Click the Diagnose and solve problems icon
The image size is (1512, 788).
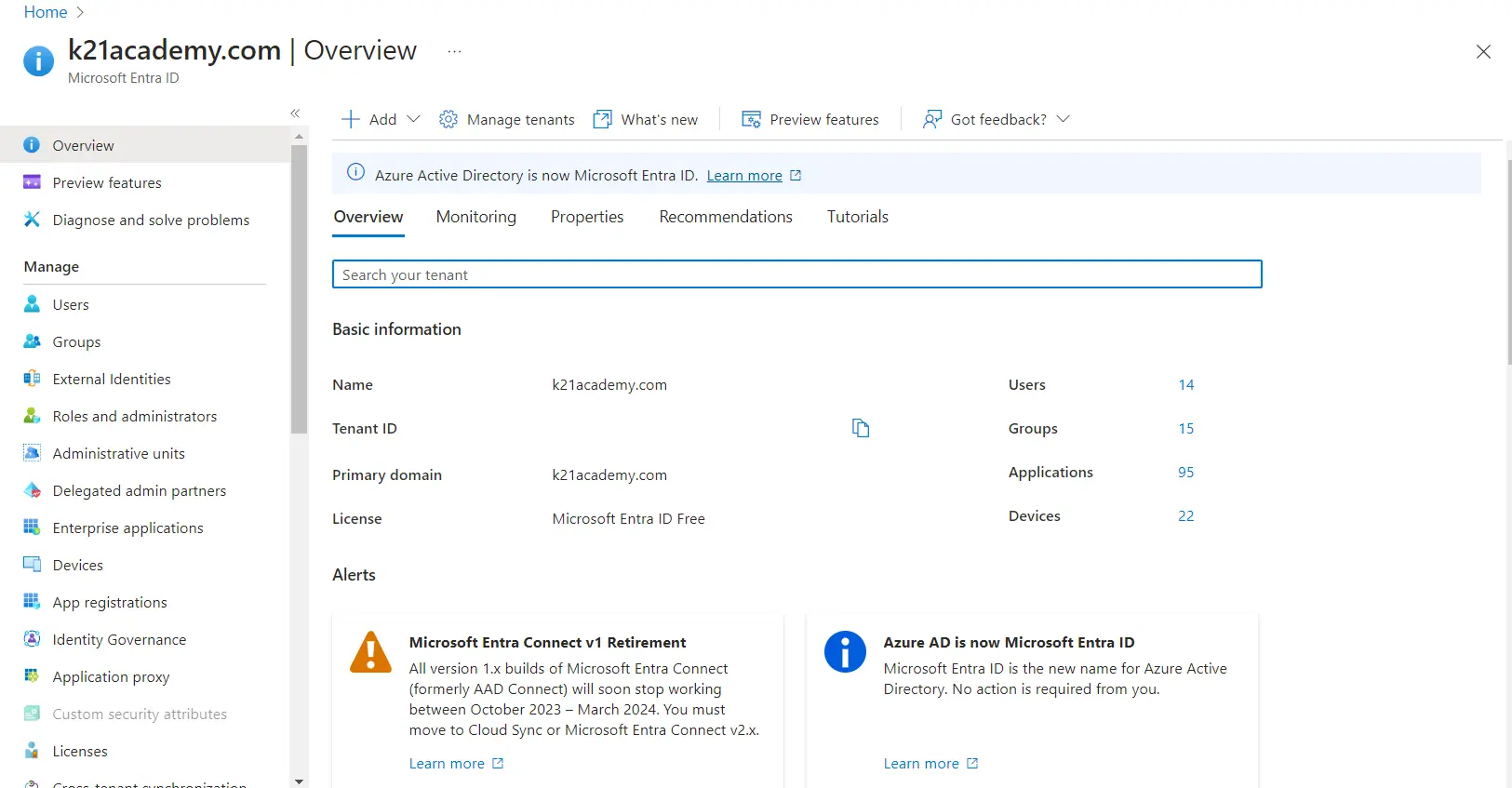pos(32,220)
